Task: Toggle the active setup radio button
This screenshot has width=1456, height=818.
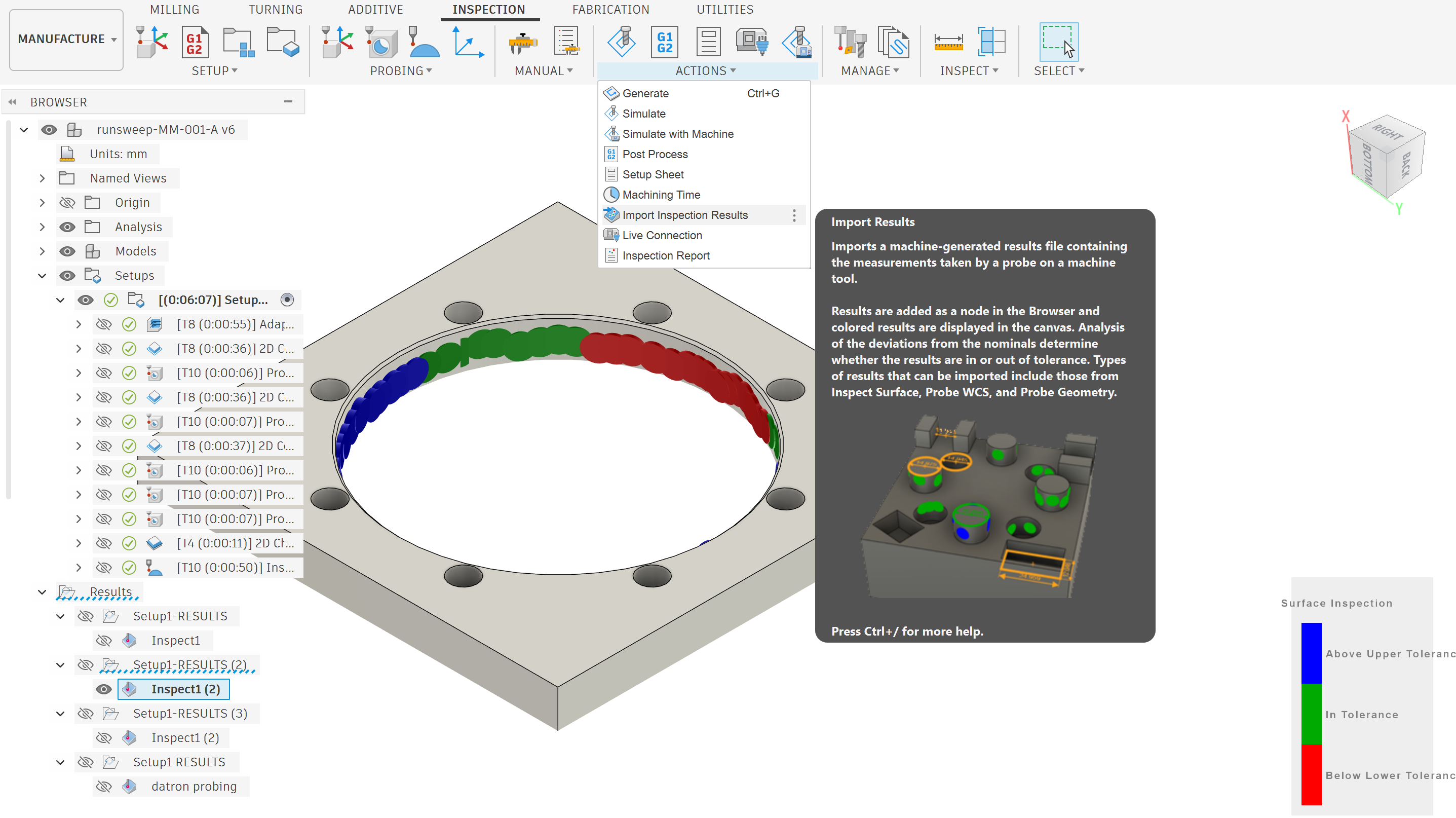Action: pyautogui.click(x=287, y=300)
